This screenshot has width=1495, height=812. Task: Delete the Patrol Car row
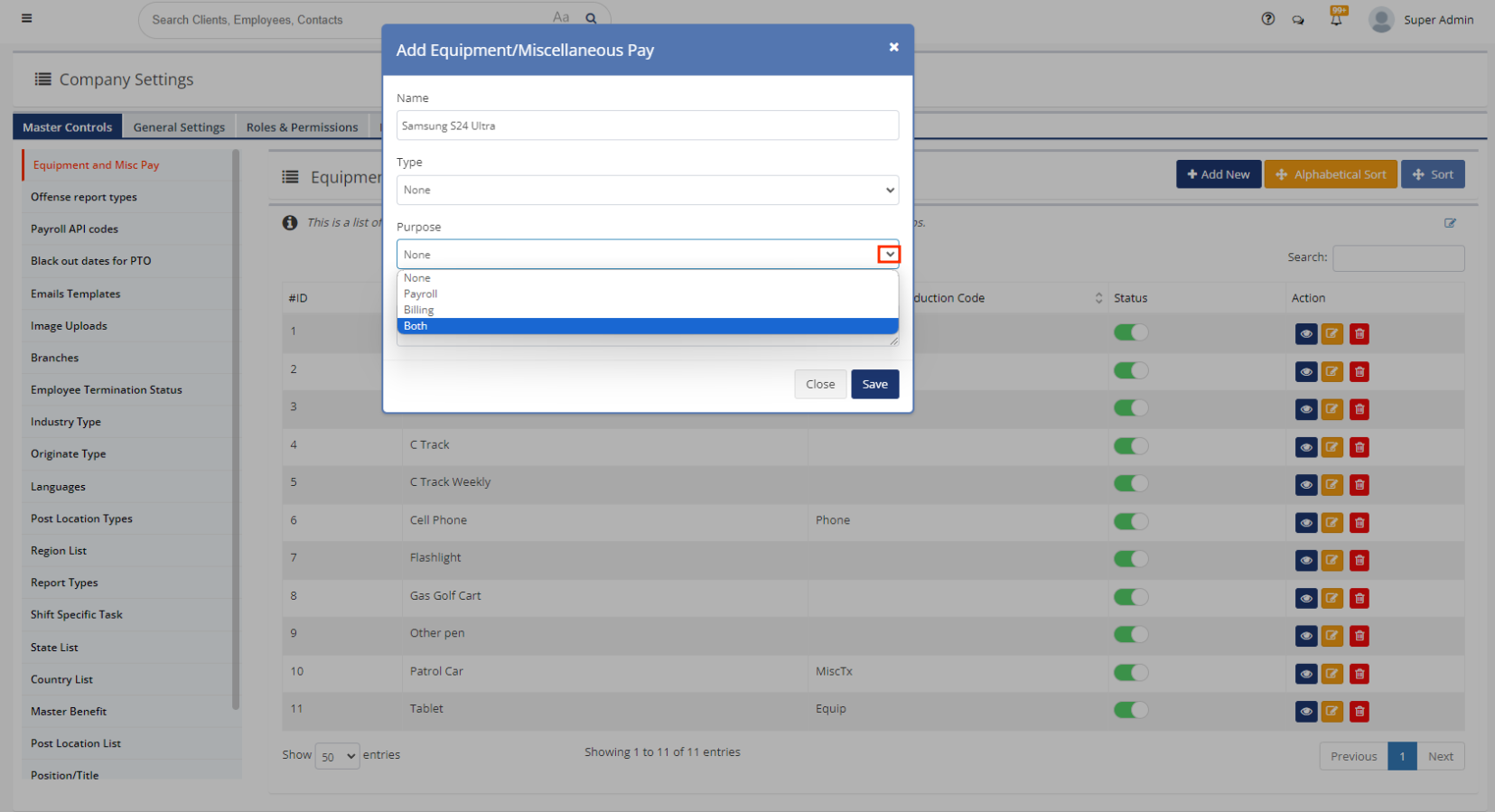(1359, 674)
